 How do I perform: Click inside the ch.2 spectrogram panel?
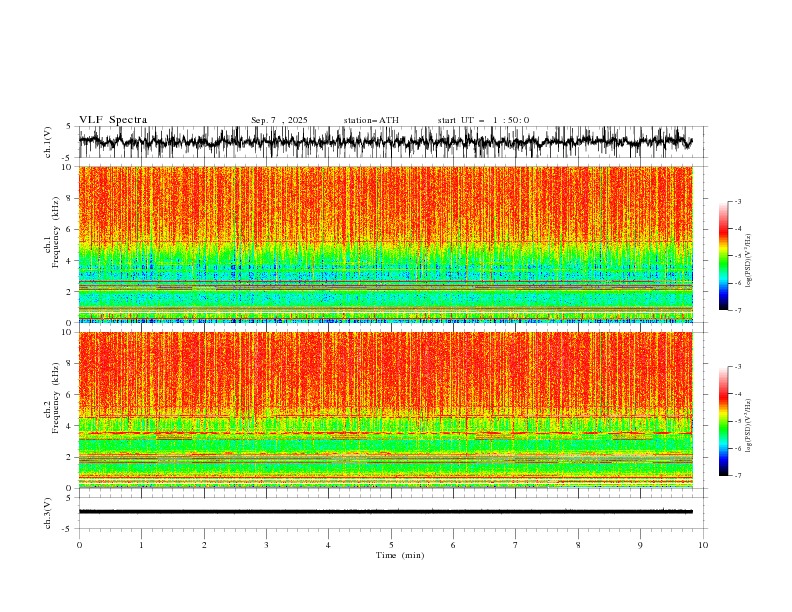coord(385,410)
